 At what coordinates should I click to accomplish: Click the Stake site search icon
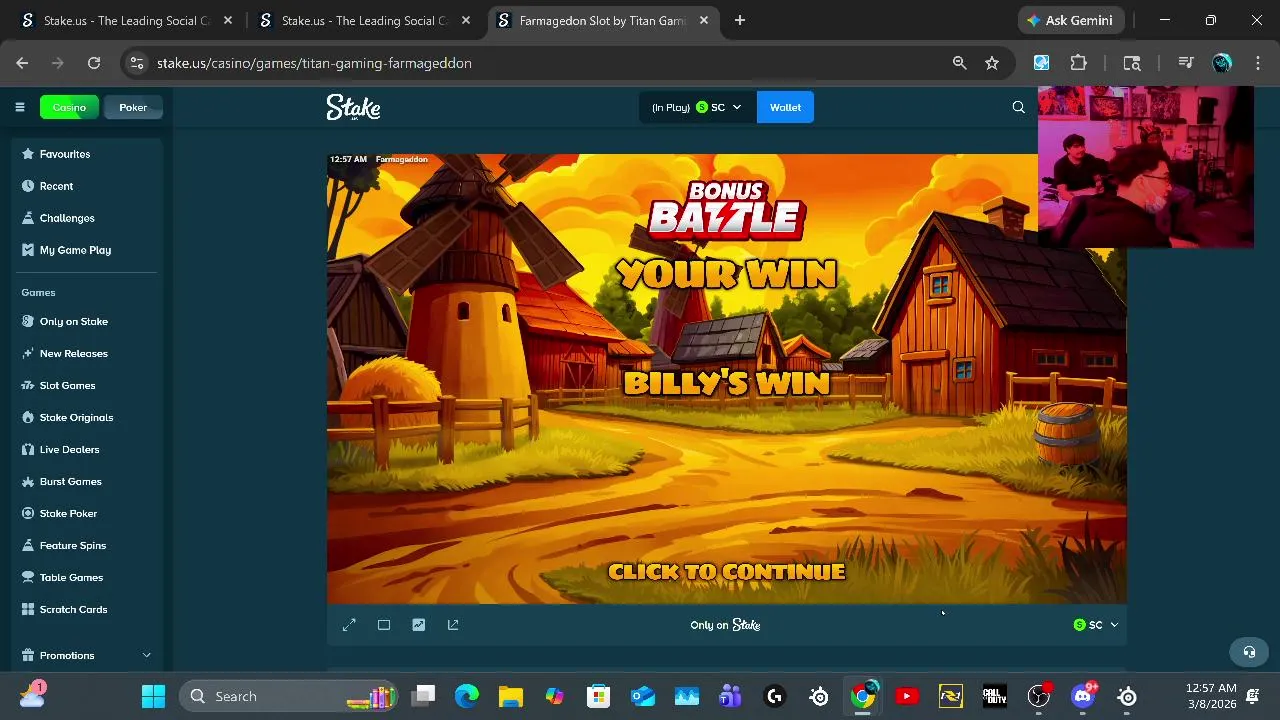pyautogui.click(x=1018, y=107)
